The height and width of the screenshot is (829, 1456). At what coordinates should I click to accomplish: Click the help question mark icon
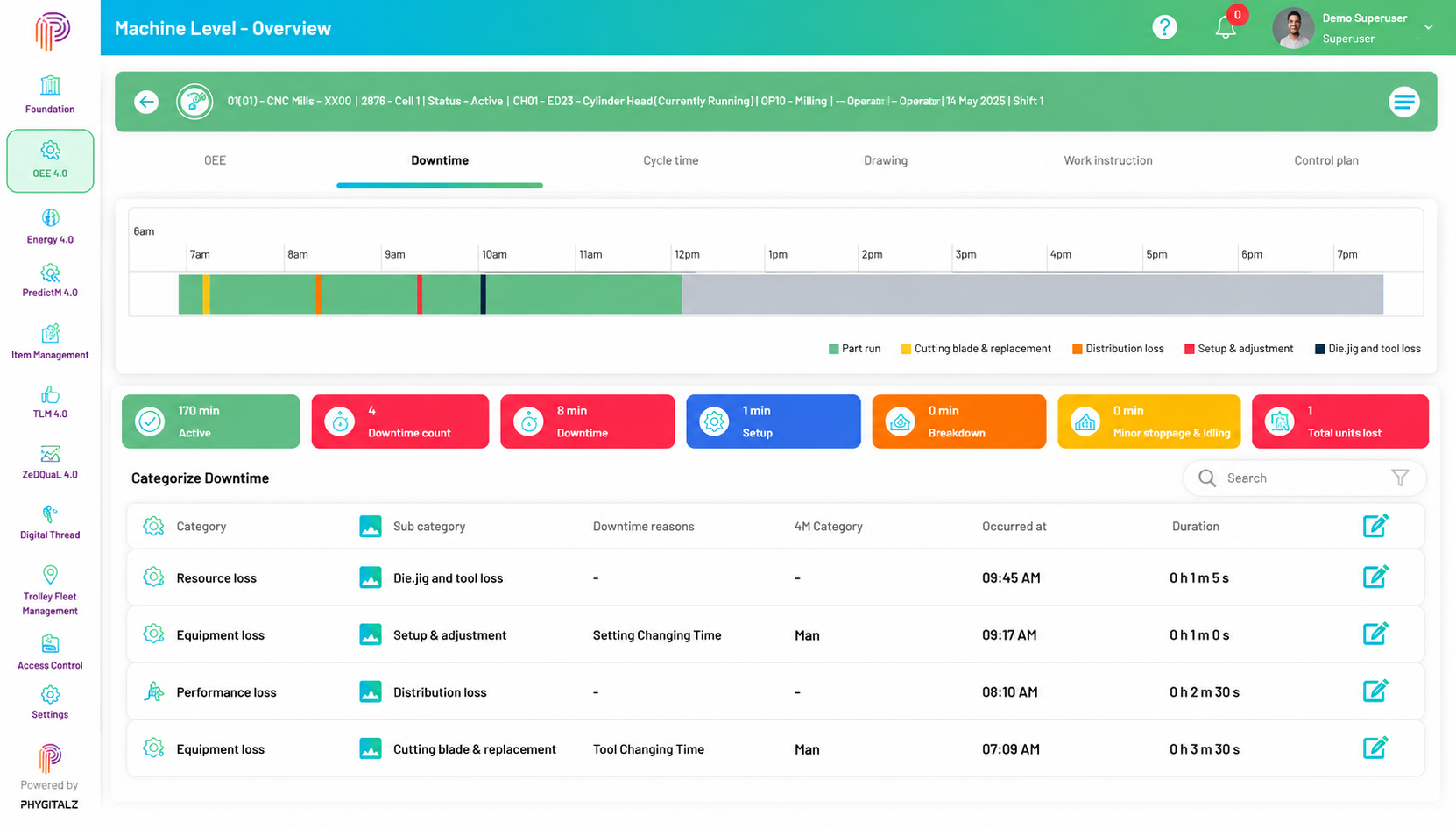[x=1164, y=27]
